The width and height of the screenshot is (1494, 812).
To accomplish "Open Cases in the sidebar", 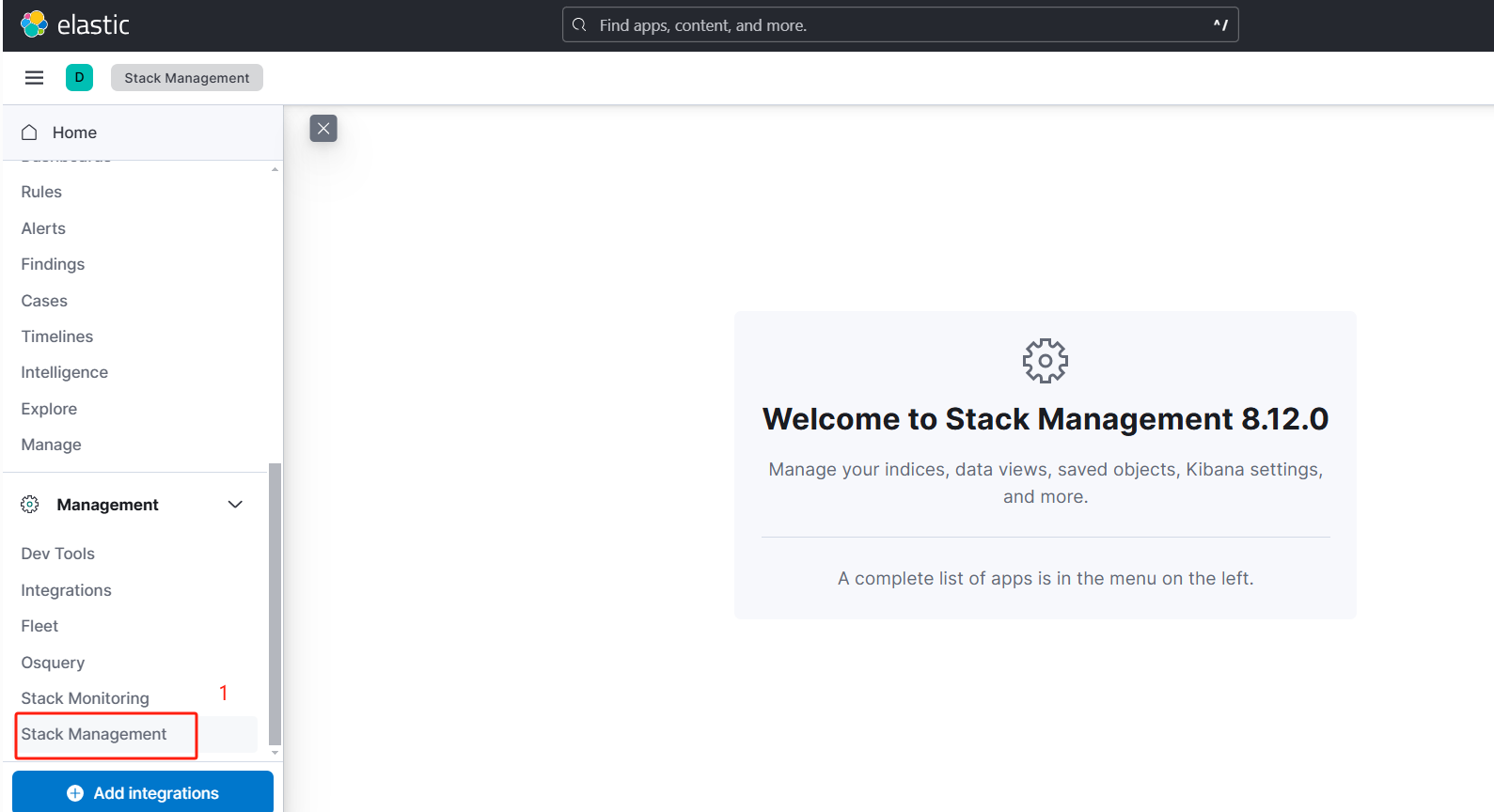I will click(x=44, y=301).
